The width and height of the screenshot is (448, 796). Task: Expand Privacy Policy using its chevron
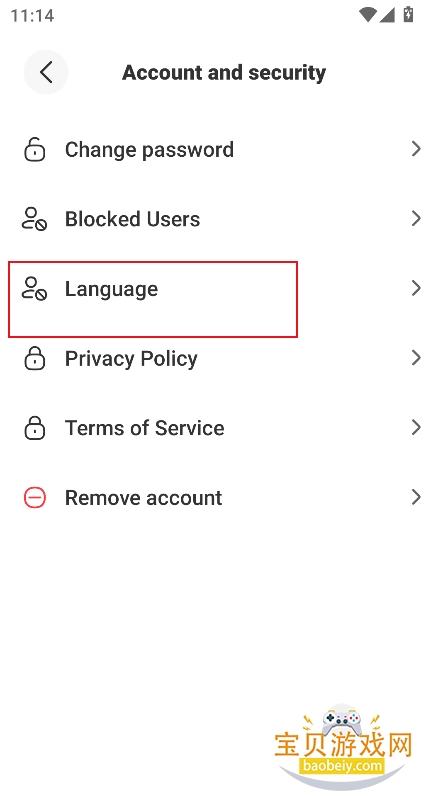click(x=416, y=358)
